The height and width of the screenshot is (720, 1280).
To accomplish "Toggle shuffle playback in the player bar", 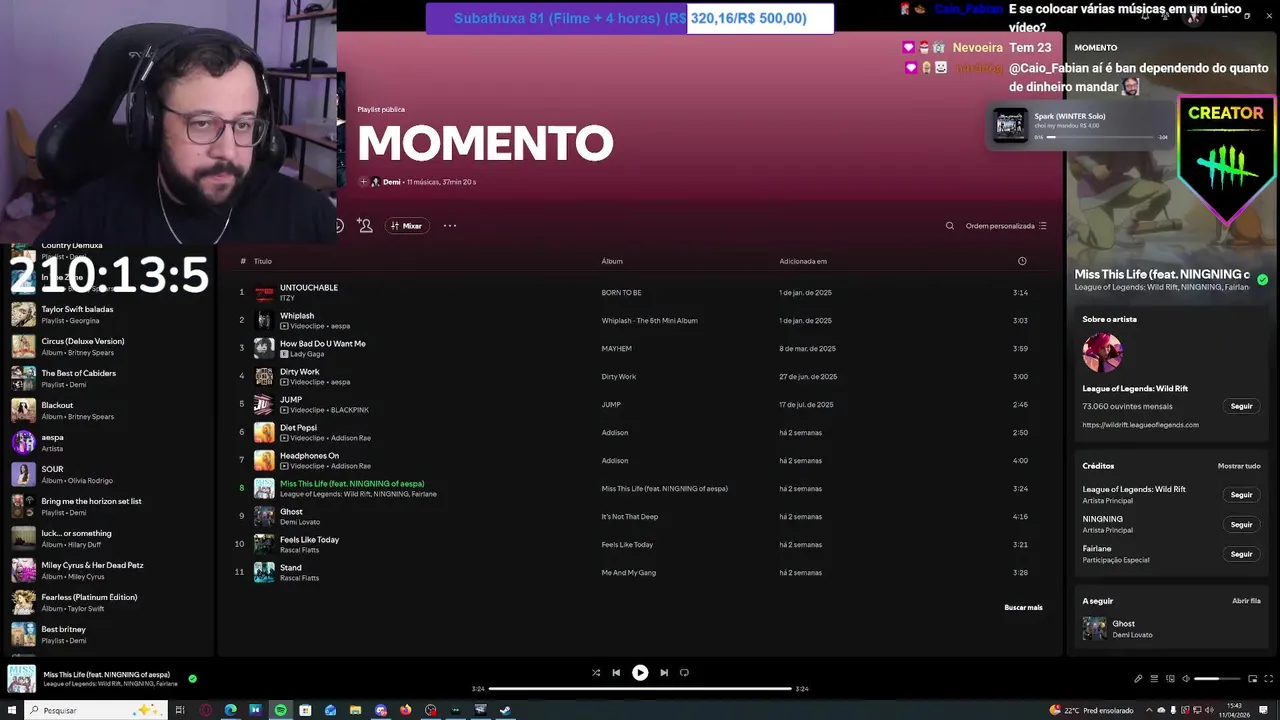I will pos(596,673).
